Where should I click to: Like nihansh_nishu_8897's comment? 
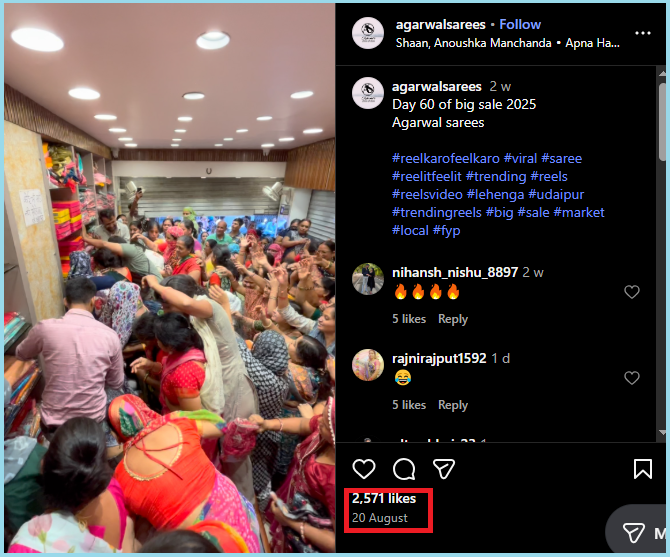pyautogui.click(x=632, y=292)
